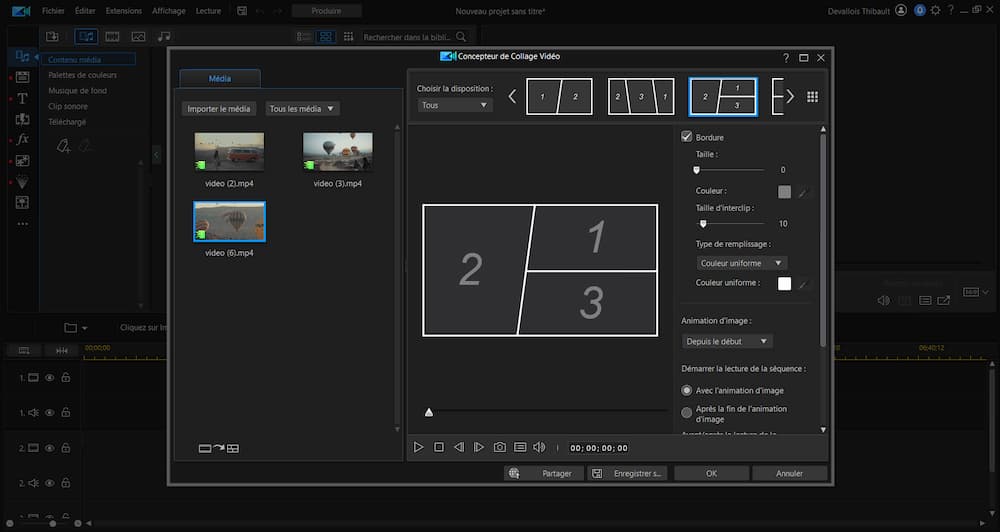Screen dimensions: 1000x532
Task: Open the Éditer menu
Action: pos(85,11)
